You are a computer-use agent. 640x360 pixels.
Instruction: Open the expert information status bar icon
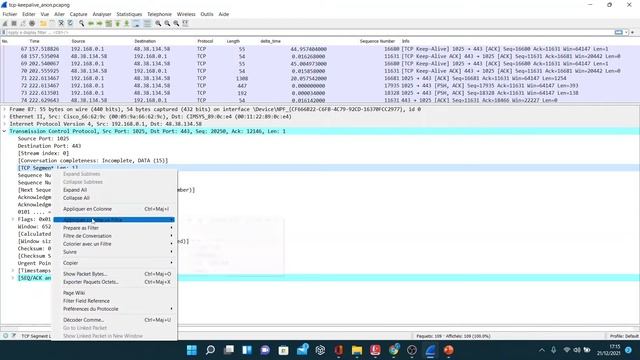click(5, 336)
